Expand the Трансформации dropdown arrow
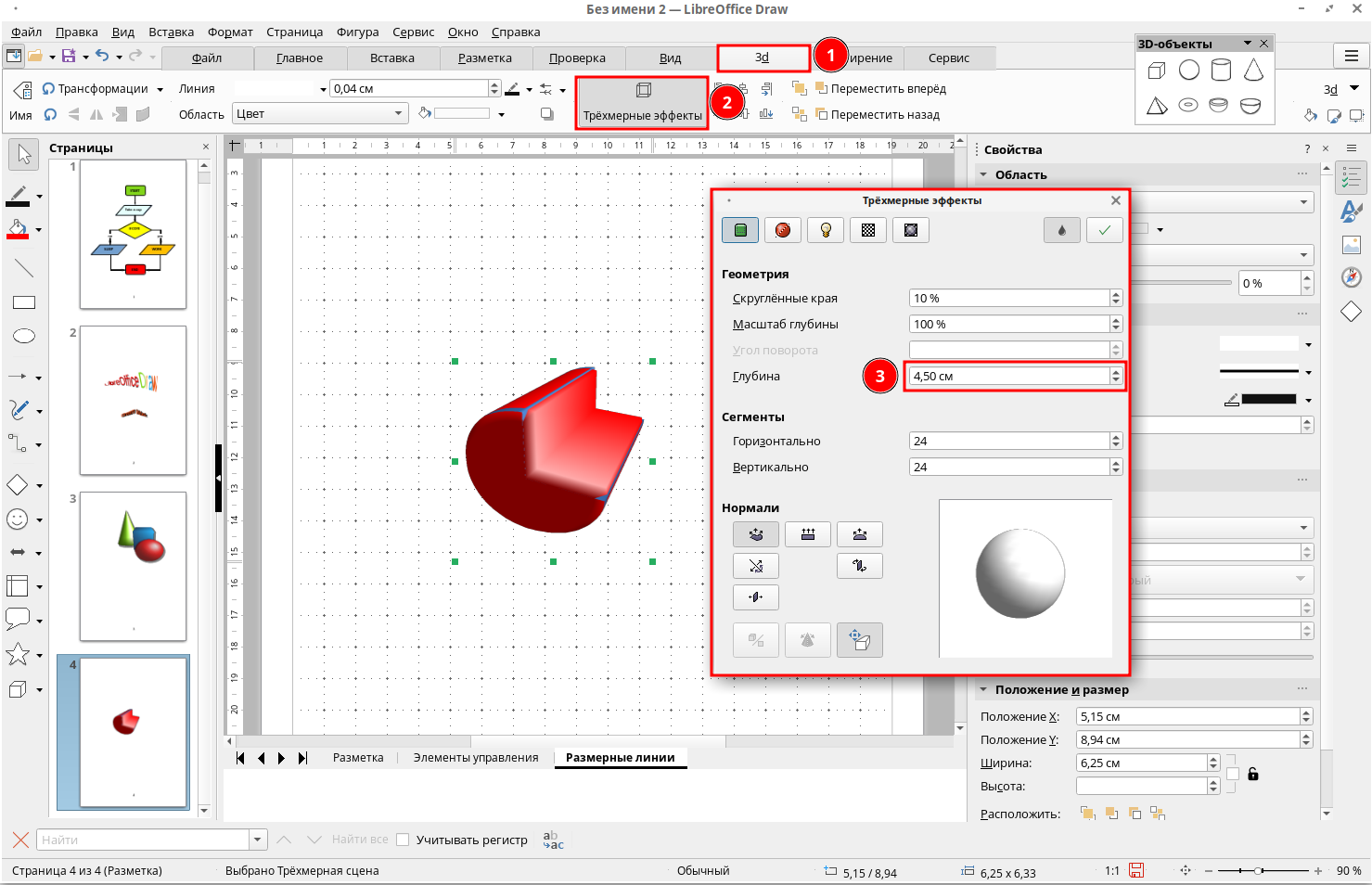 160,90
